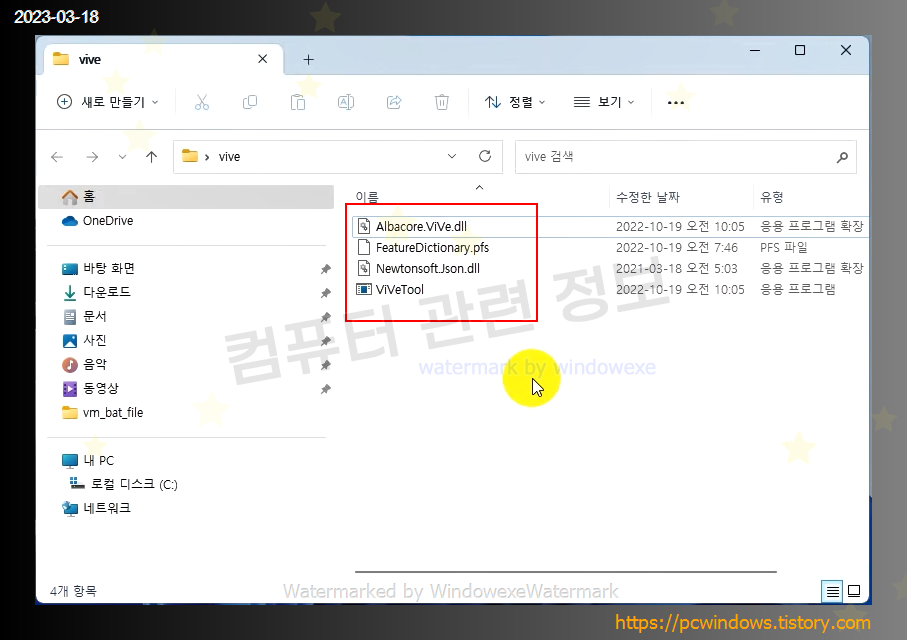Click the Cut scissors icon
Screen dimensions: 907x640
(x=201, y=102)
